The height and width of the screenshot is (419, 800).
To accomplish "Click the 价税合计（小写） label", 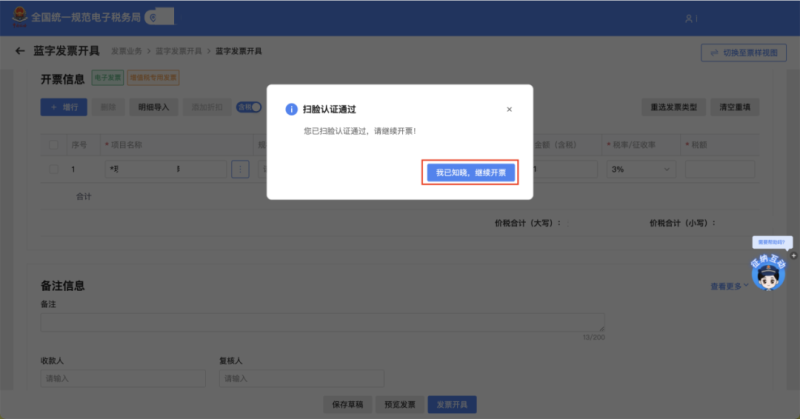I will (682, 223).
